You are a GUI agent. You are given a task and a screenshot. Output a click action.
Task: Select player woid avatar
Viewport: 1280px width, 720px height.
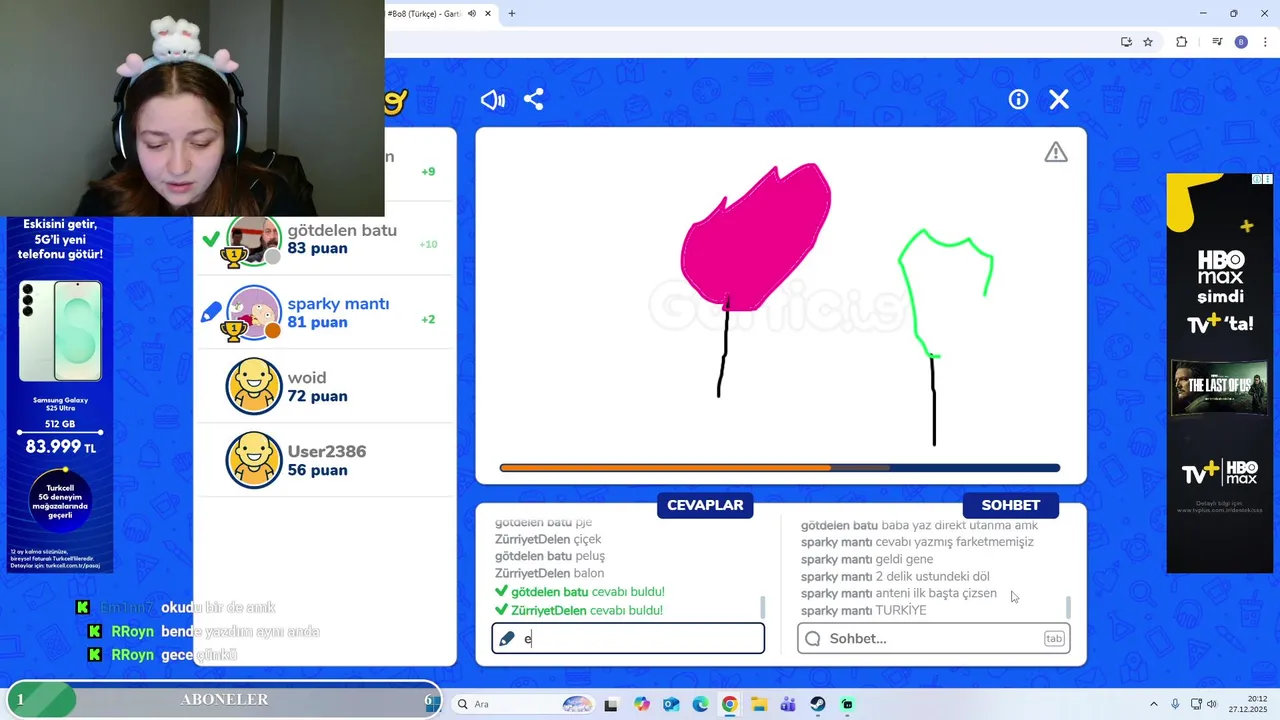(x=254, y=386)
